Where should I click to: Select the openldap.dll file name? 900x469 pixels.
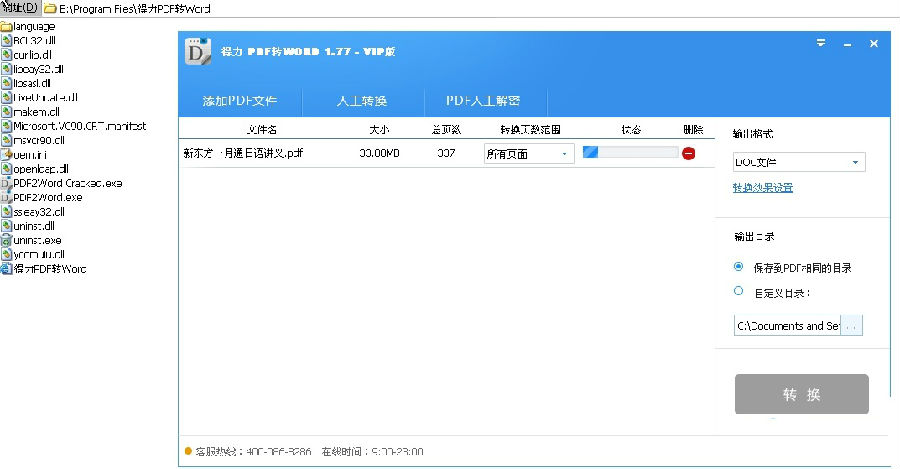pyautogui.click(x=41, y=169)
